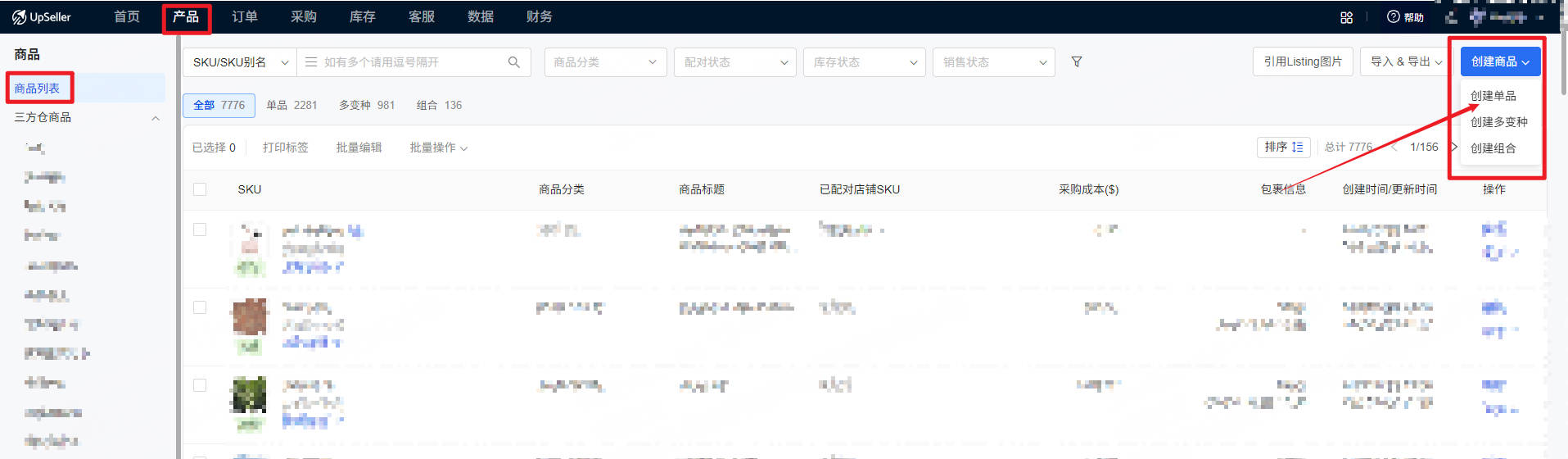Switch to 组合 136 tab
This screenshot has width=1568, height=459.
tap(439, 105)
